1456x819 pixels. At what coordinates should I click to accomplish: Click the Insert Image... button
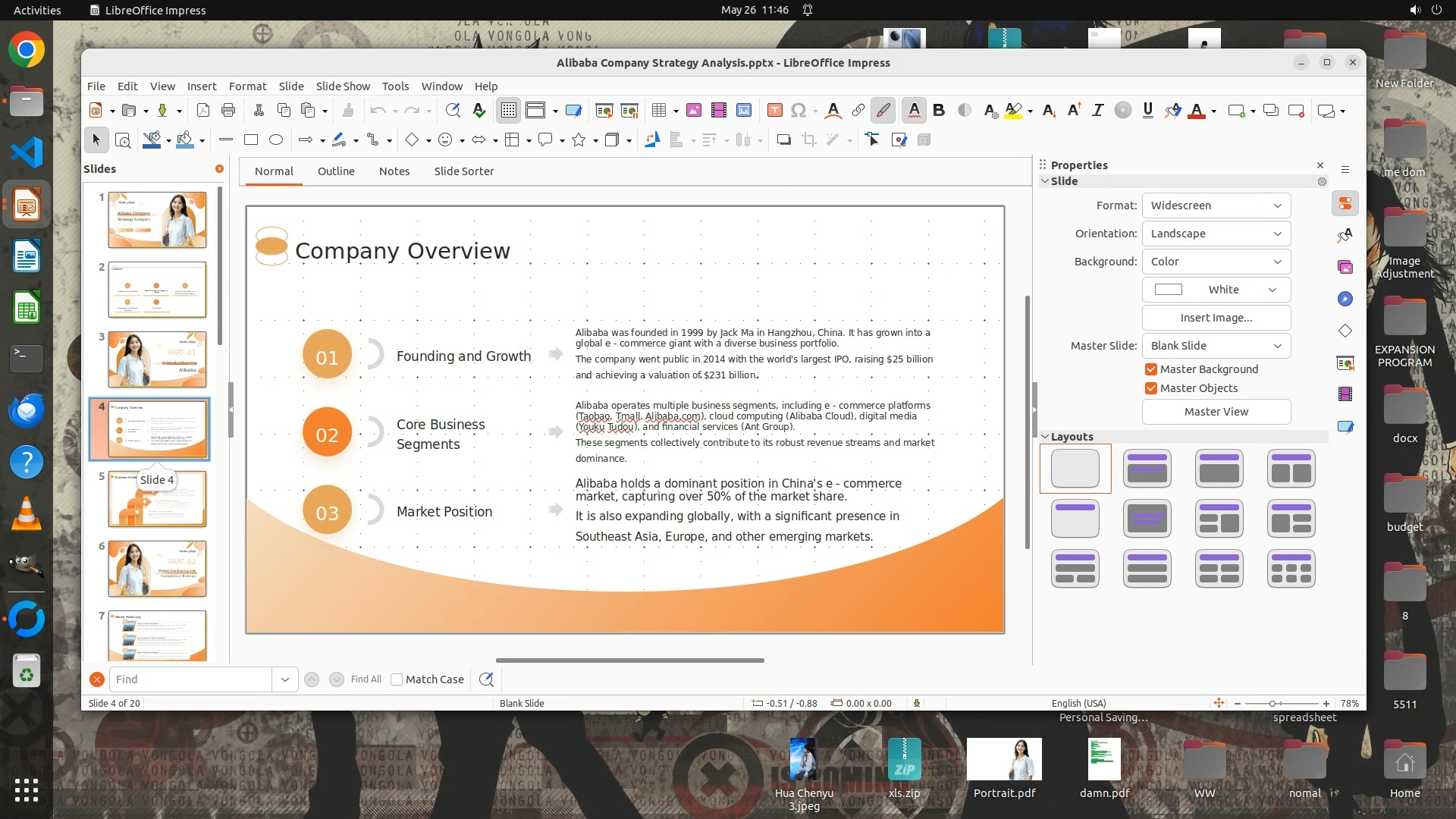(1216, 318)
